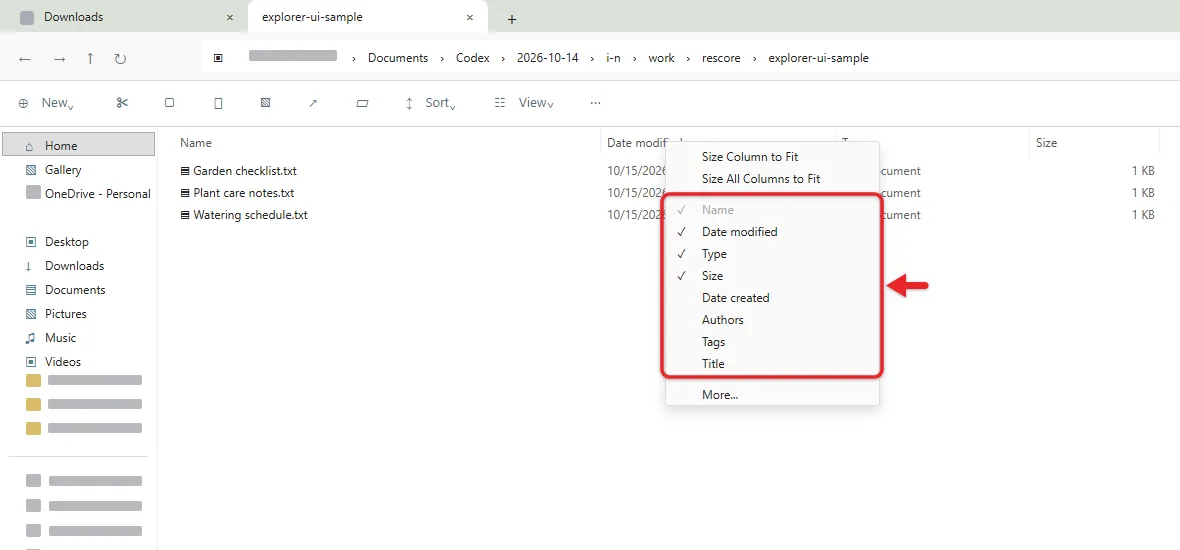This screenshot has width=1180, height=550.
Task: Go to work in breadcrumb path
Action: click(x=661, y=58)
